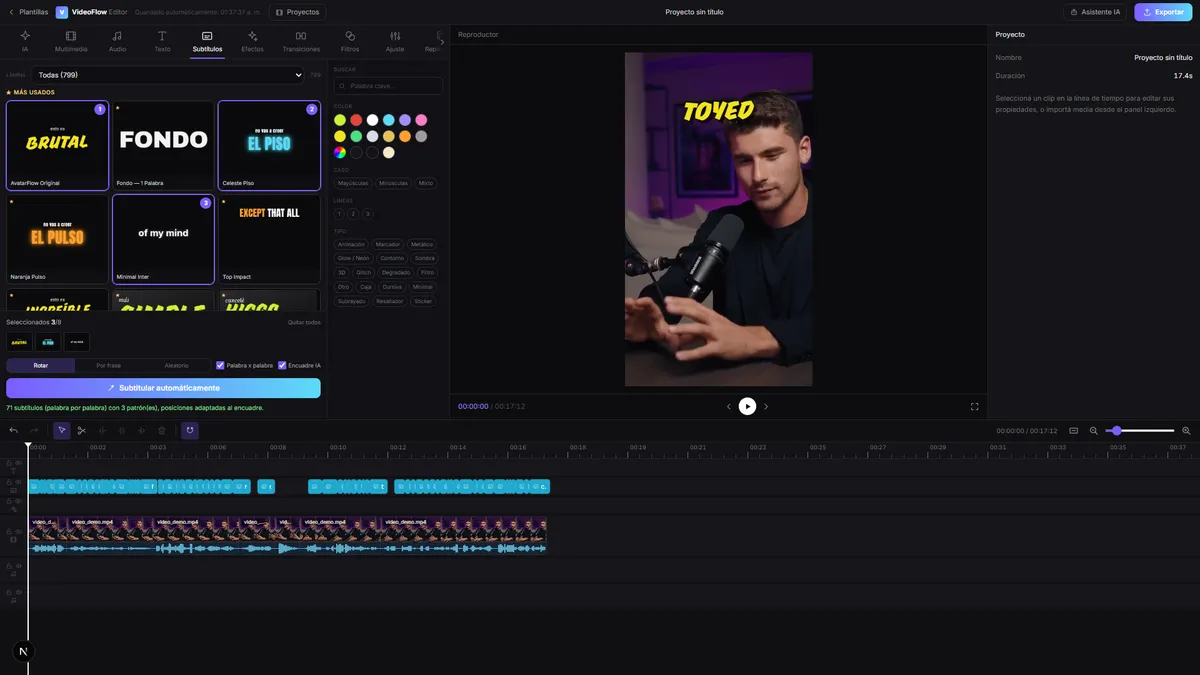The width and height of the screenshot is (1200, 675).
Task: Activate the scissors cut tool
Action: point(82,430)
